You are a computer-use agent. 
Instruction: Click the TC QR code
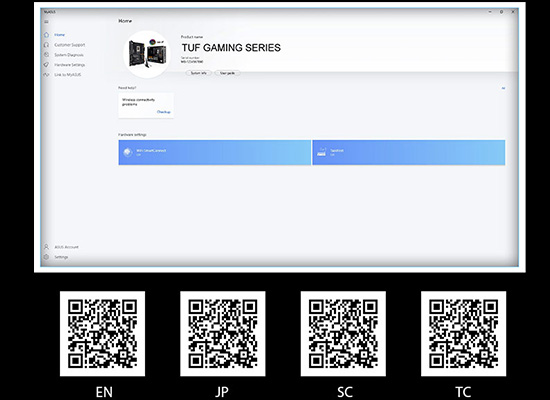click(x=463, y=333)
